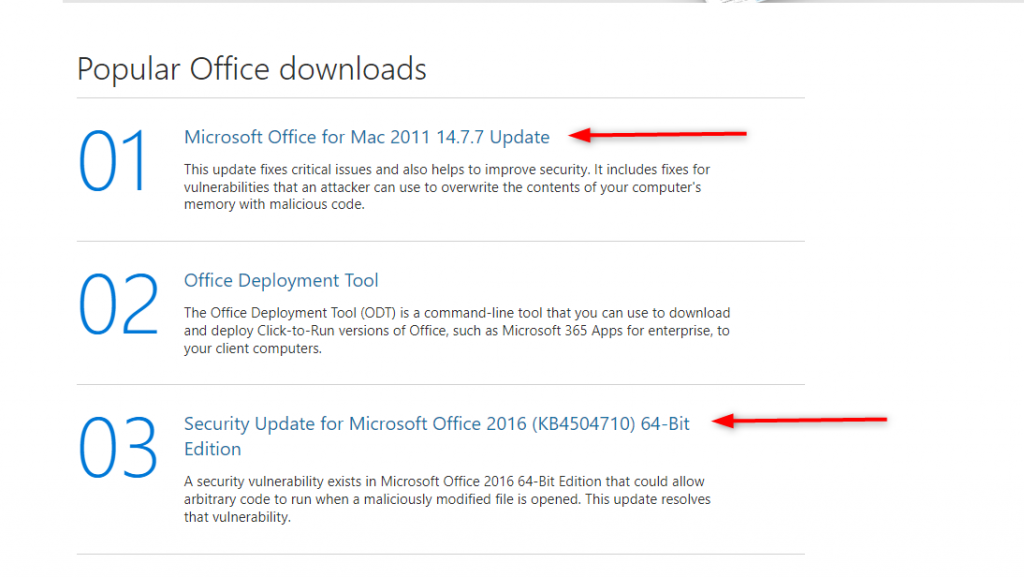The height and width of the screenshot is (578, 1024).
Task: Open the Microsoft Office for Mac 2011 14.7.7 Update link
Action: (x=366, y=137)
